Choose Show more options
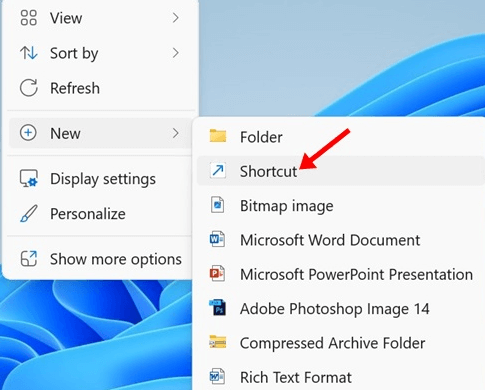Screen dimensions: 485x390 (99, 259)
